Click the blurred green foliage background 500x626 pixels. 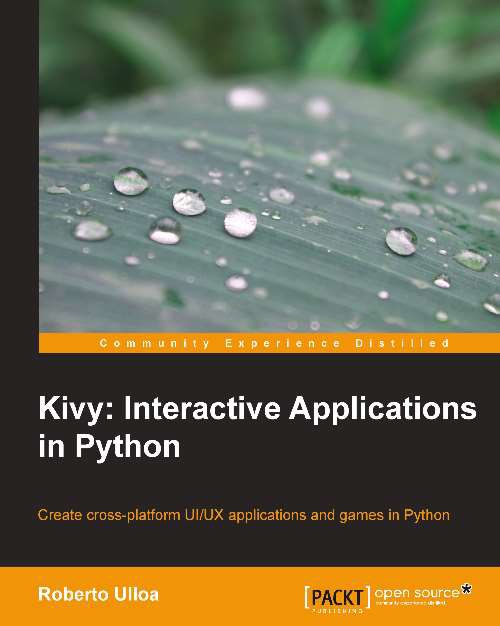(x=270, y=40)
